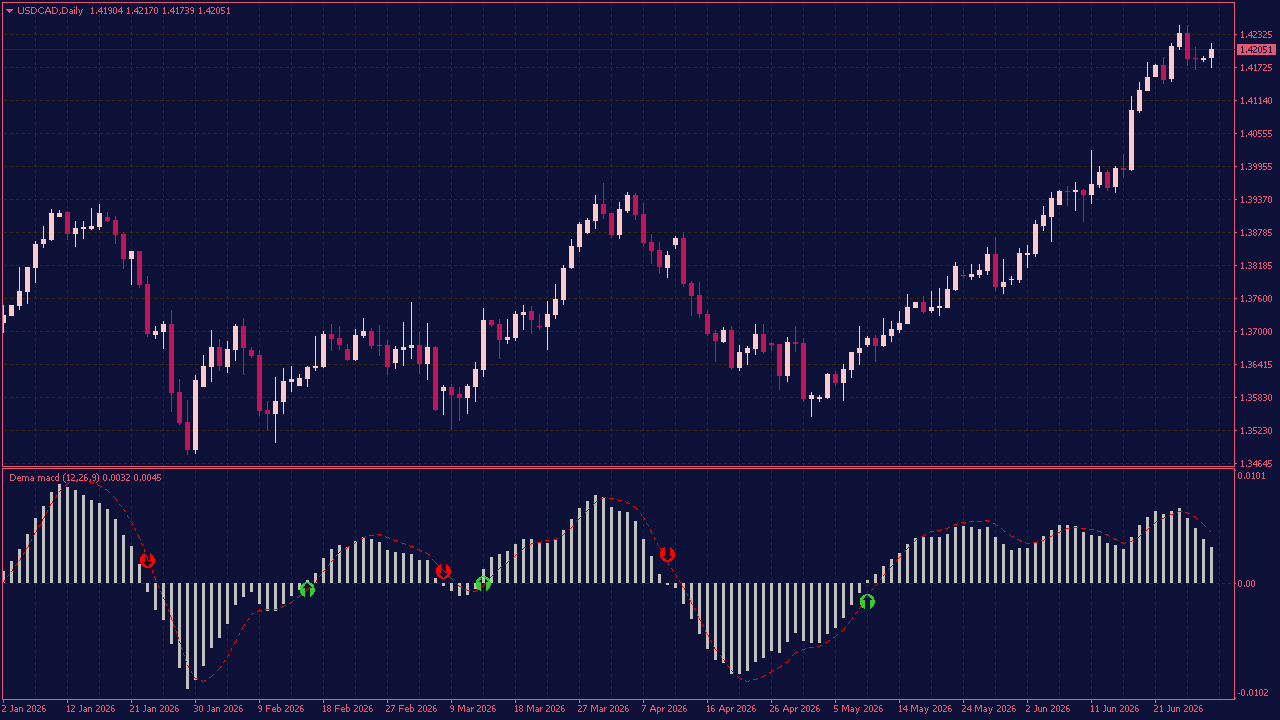
Task: Click the 9 Feb 2026 date label
Action: point(281,709)
